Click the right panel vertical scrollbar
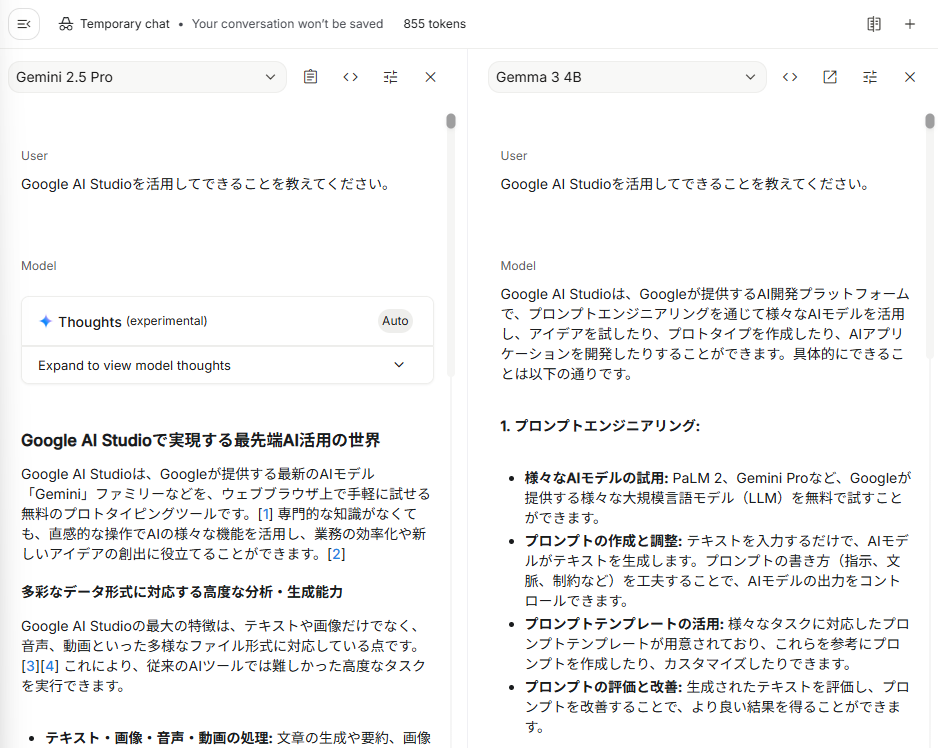Viewport: 938px width, 748px height. coord(930,121)
